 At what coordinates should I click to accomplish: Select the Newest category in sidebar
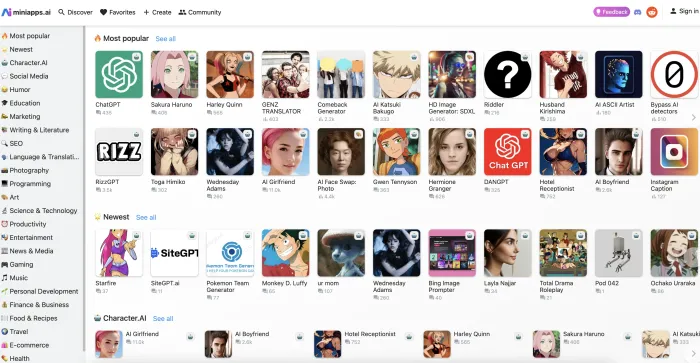point(17,49)
